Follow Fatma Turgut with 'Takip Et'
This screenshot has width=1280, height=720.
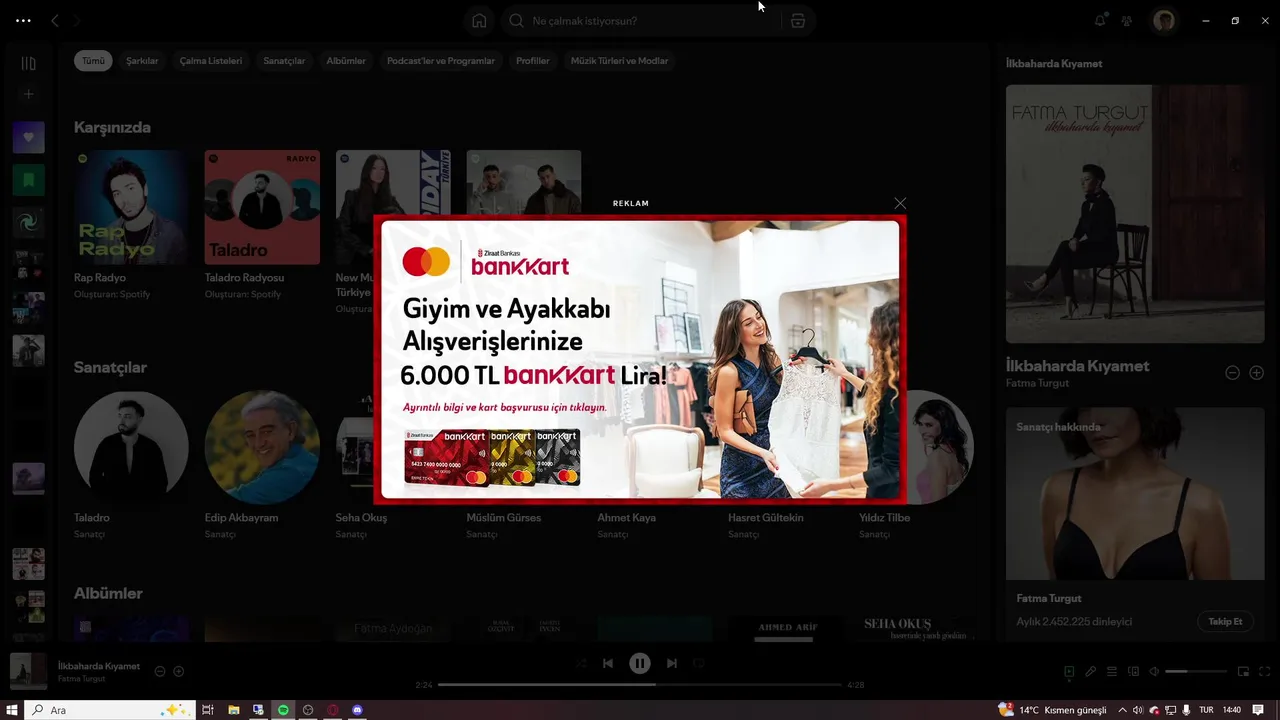coord(1225,622)
